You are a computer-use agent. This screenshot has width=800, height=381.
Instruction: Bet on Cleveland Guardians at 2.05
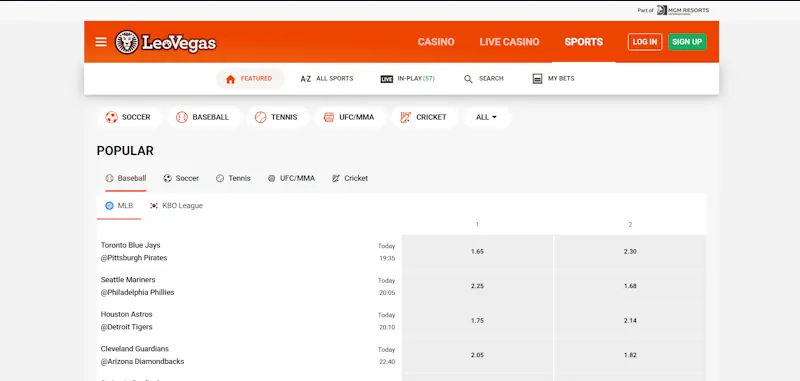(x=477, y=355)
